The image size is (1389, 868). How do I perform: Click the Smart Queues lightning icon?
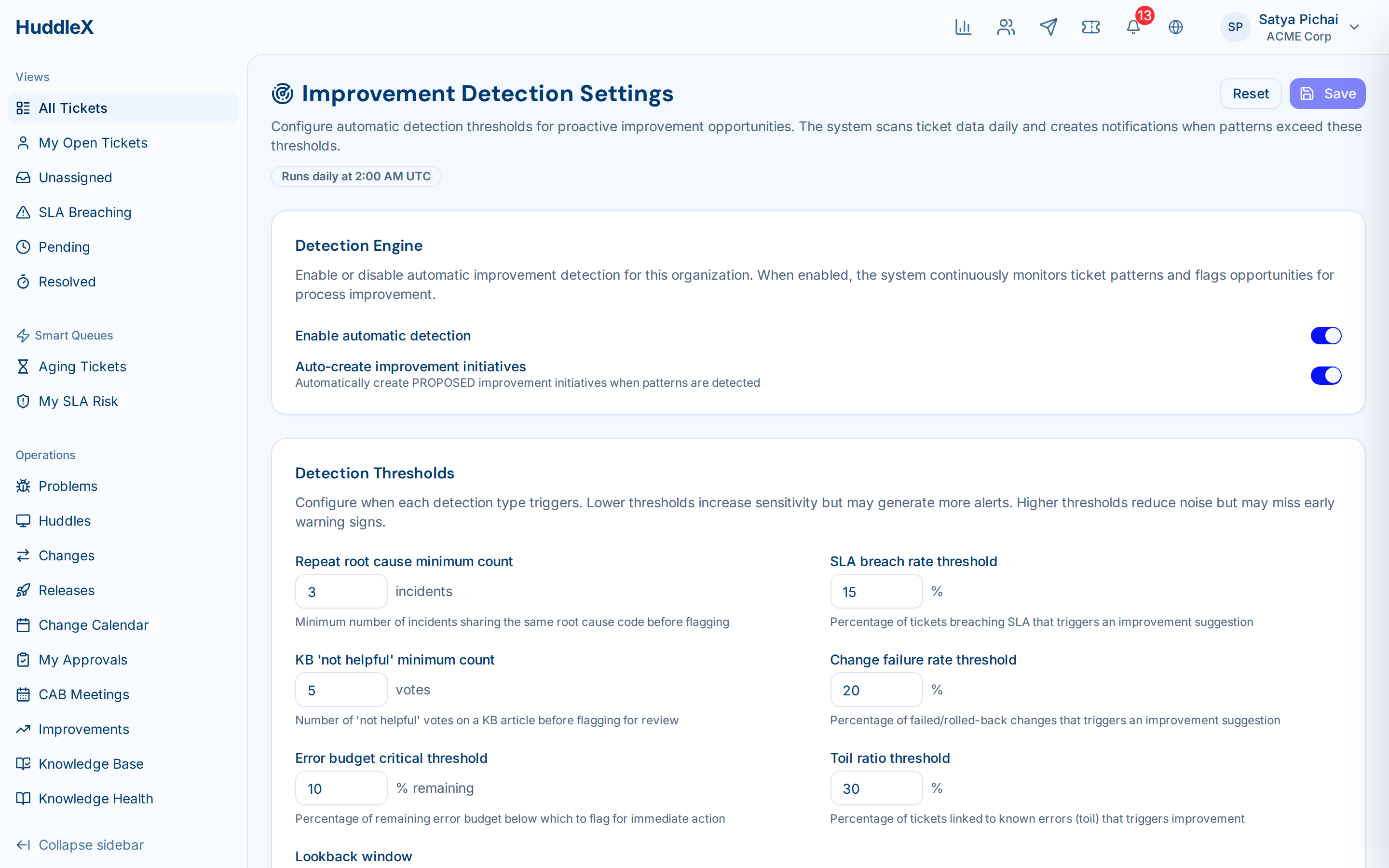[23, 335]
